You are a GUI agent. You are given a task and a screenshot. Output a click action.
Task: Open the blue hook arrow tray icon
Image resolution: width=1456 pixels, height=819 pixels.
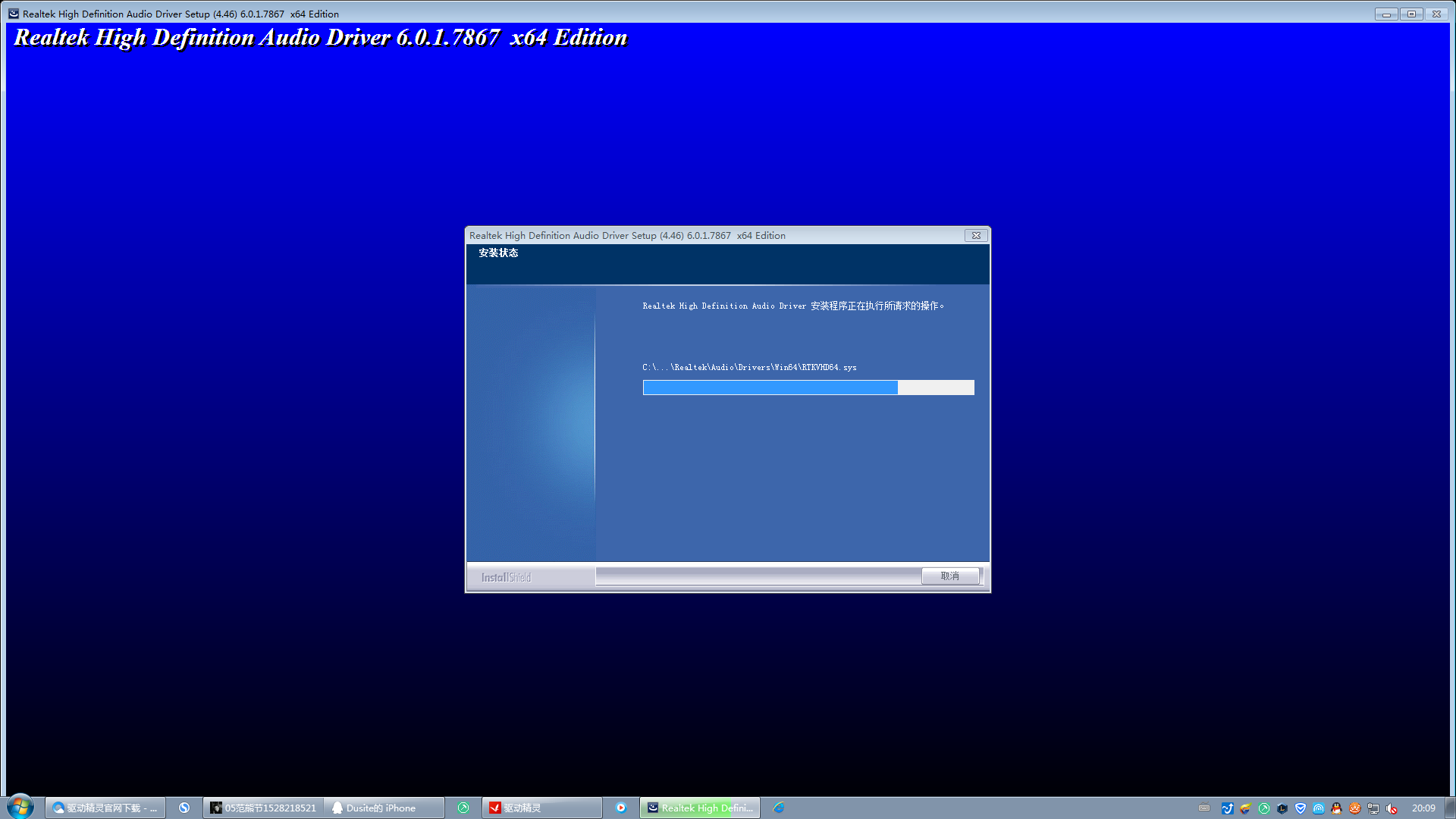click(x=1227, y=808)
